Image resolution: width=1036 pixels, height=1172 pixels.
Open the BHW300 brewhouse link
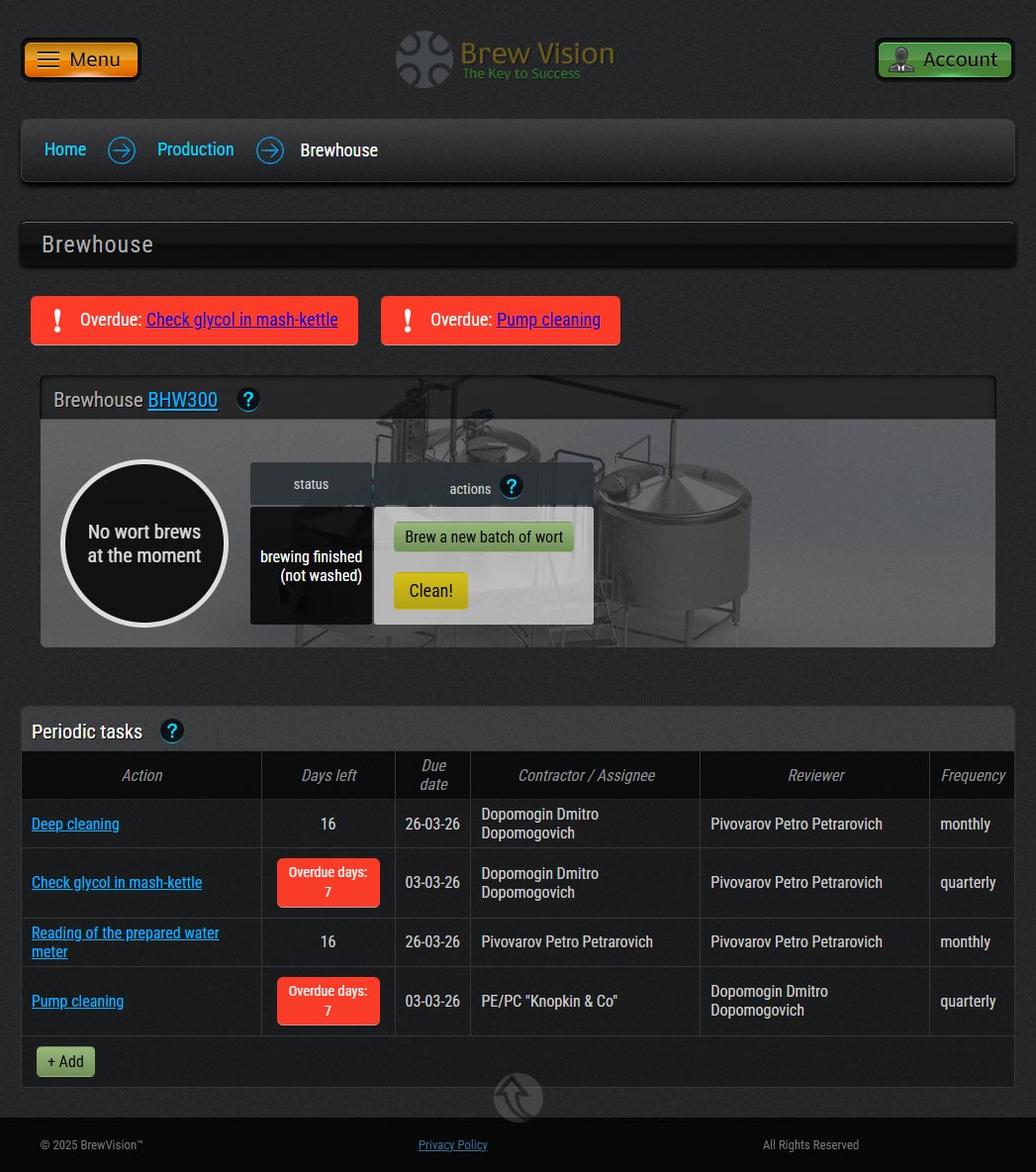click(182, 400)
